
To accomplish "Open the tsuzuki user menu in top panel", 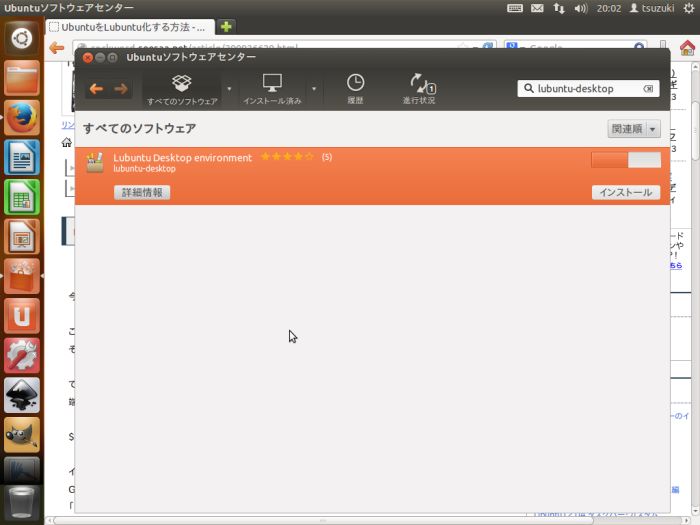I will click(651, 8).
